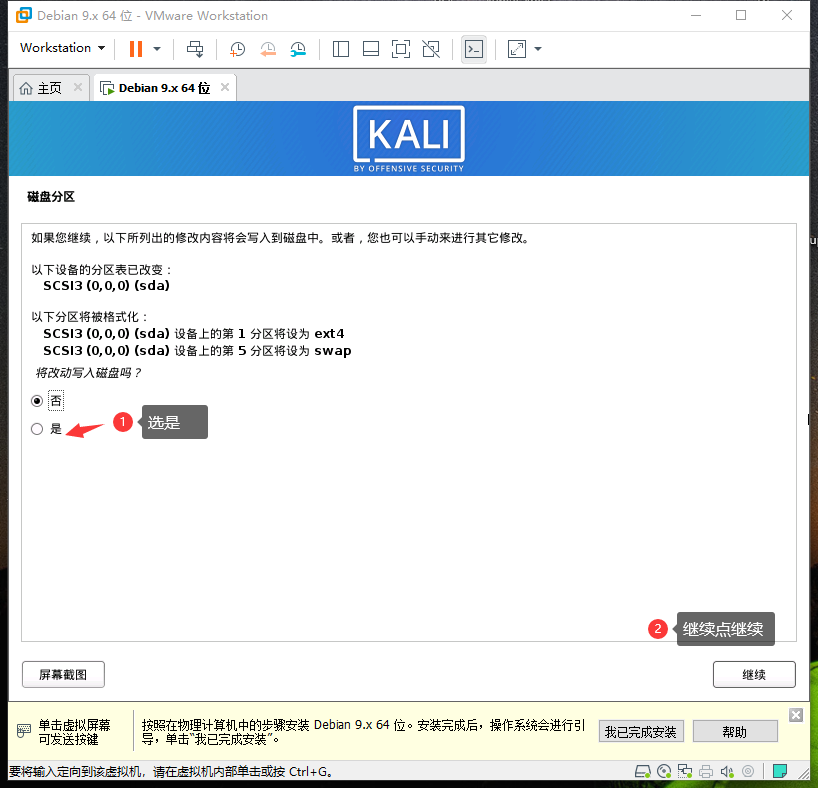Click the VMware logo in title bar
The height and width of the screenshot is (788, 818).
pyautogui.click(x=23, y=15)
